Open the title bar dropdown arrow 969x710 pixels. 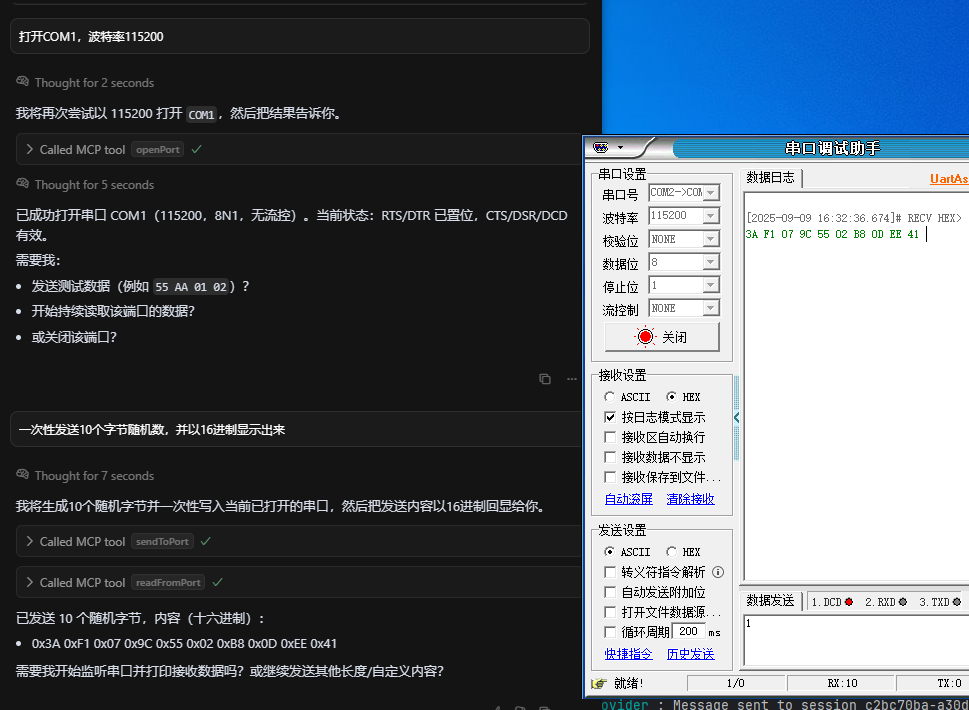click(620, 148)
